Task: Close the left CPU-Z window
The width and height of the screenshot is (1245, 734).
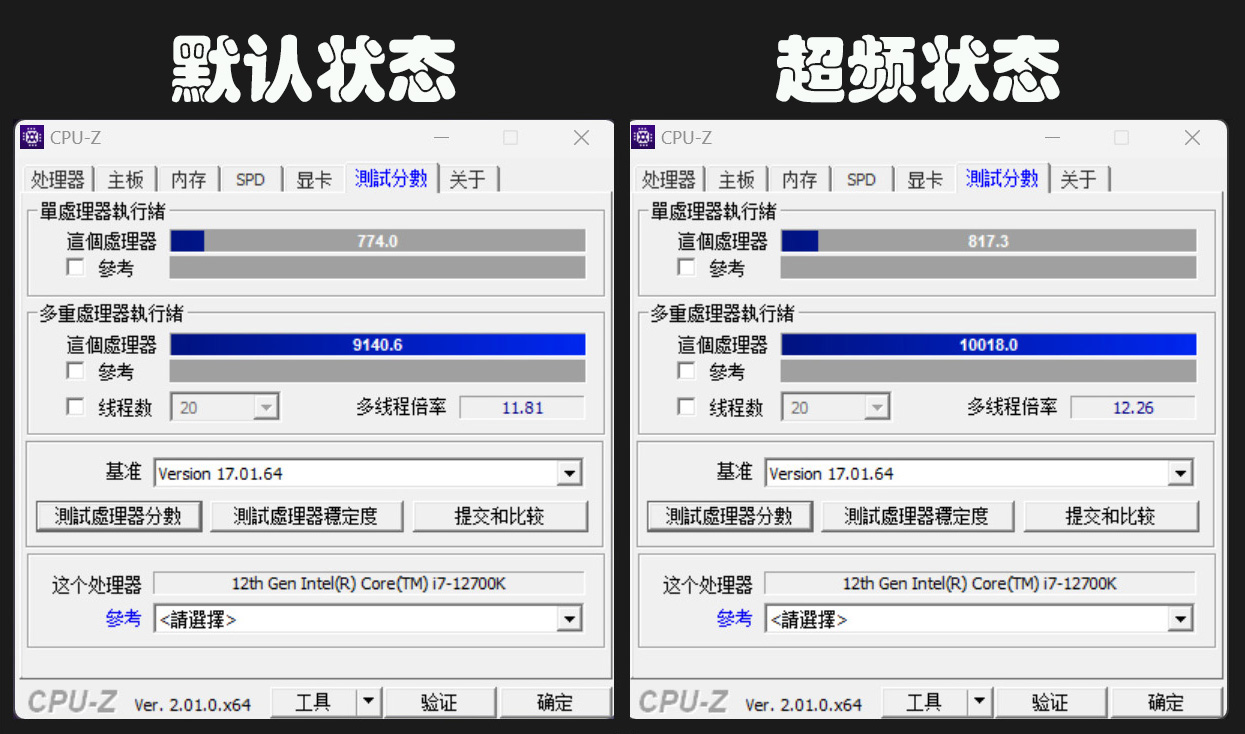Action: pyautogui.click(x=581, y=138)
